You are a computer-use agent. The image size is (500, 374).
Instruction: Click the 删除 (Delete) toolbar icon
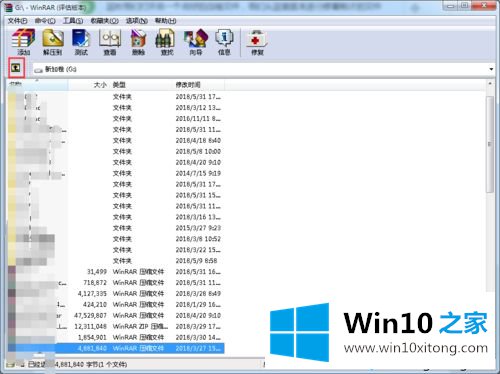coord(138,42)
